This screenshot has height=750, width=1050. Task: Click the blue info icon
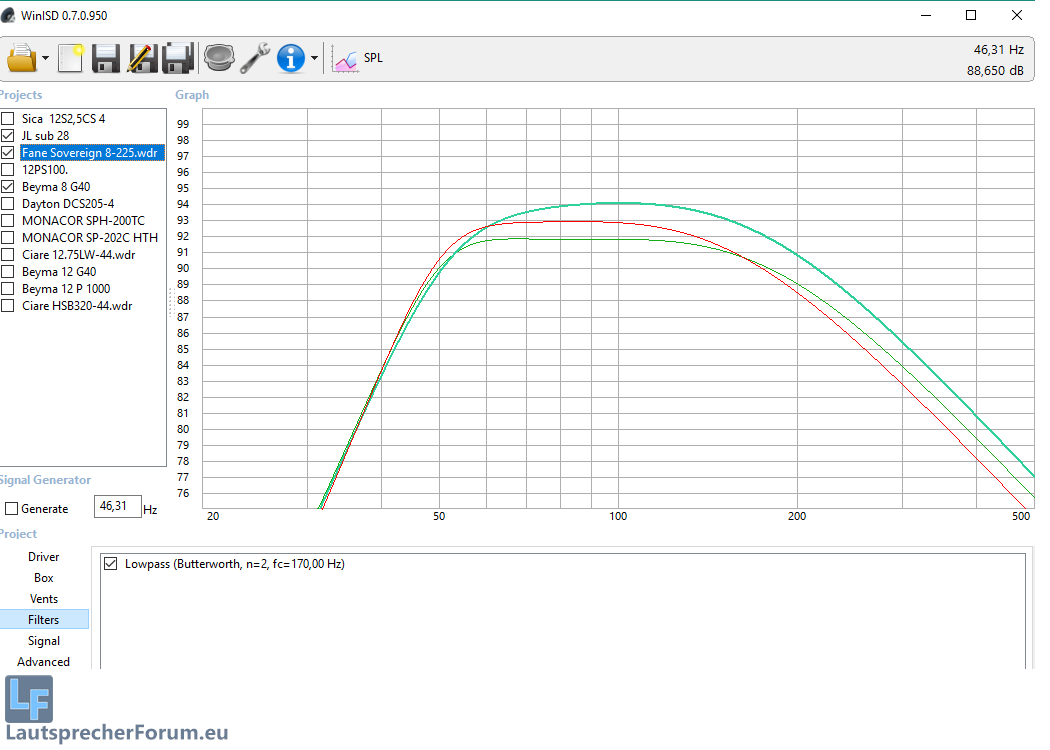point(290,58)
